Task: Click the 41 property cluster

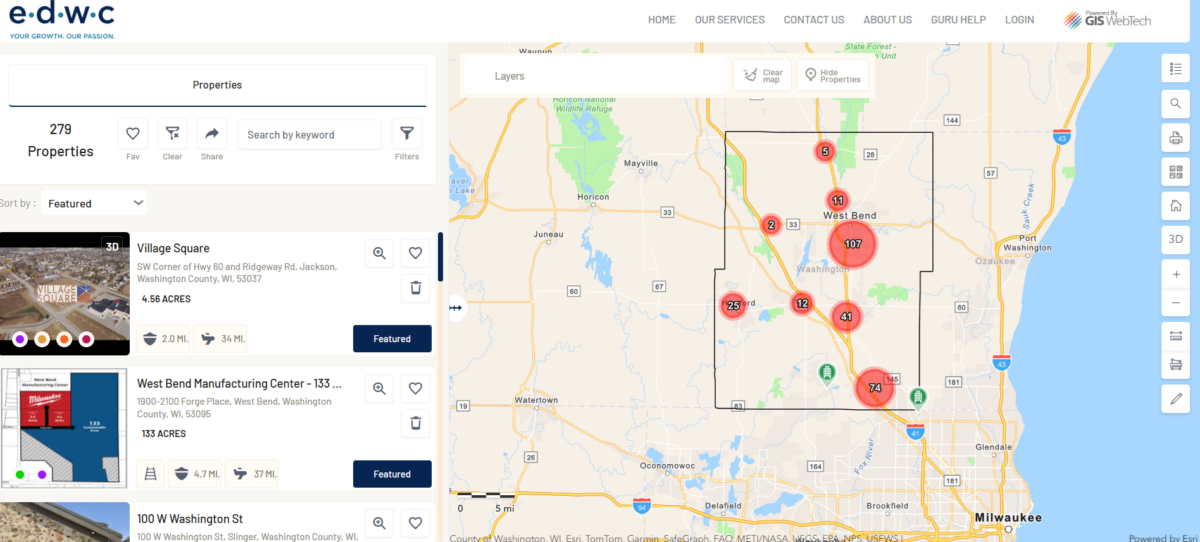Action: click(846, 317)
